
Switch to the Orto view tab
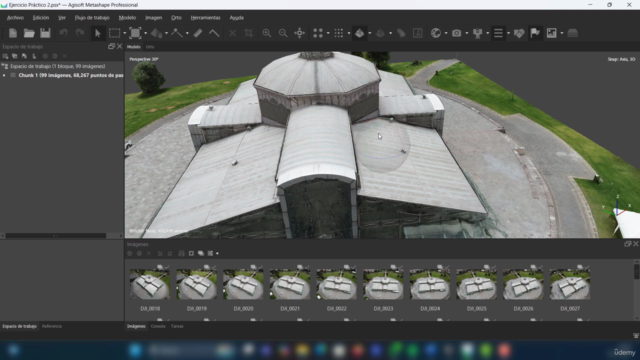(x=150, y=47)
